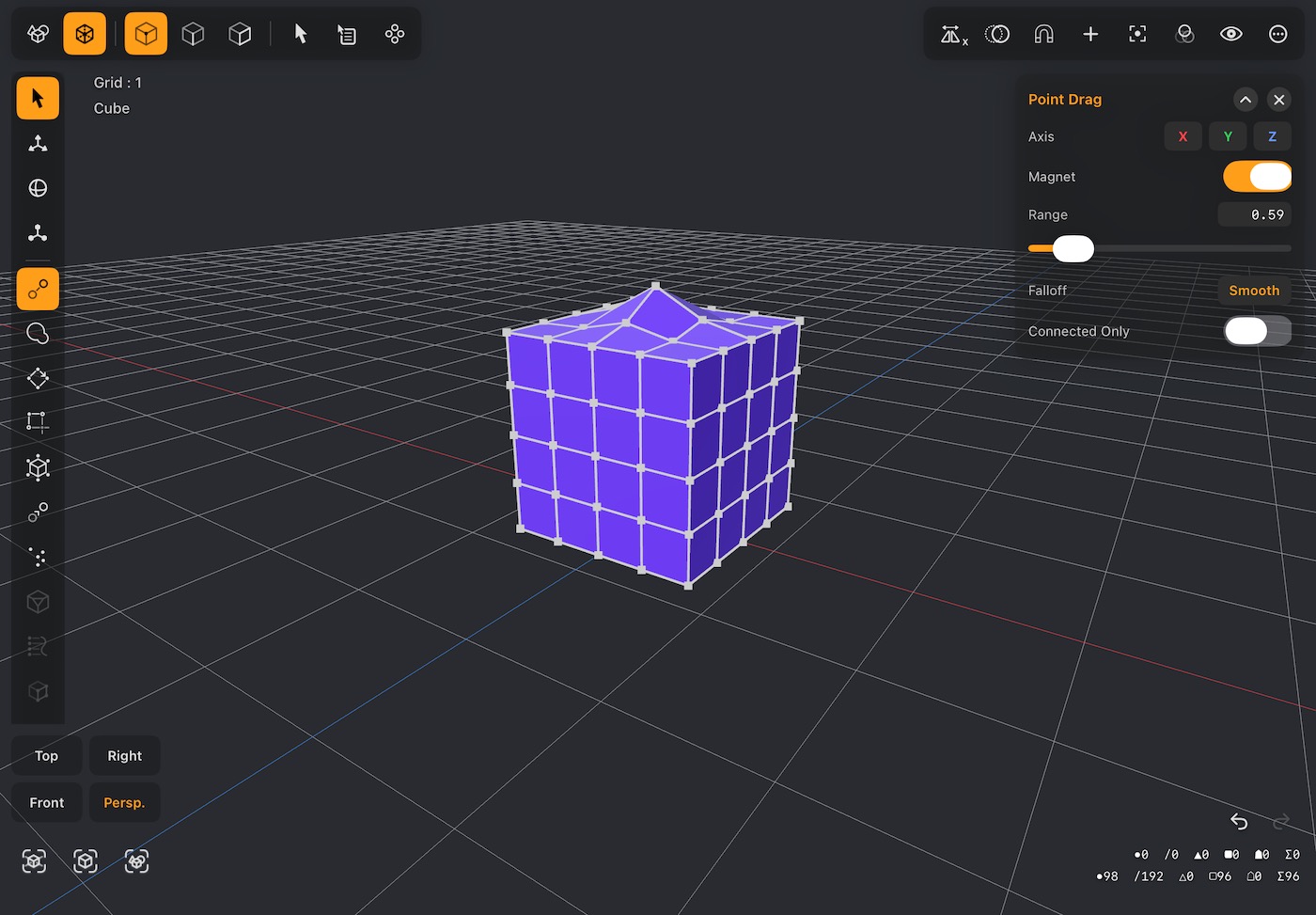Toggle the Y axis constraint
Viewport: 1316px width, 915px height.
pos(1228,136)
